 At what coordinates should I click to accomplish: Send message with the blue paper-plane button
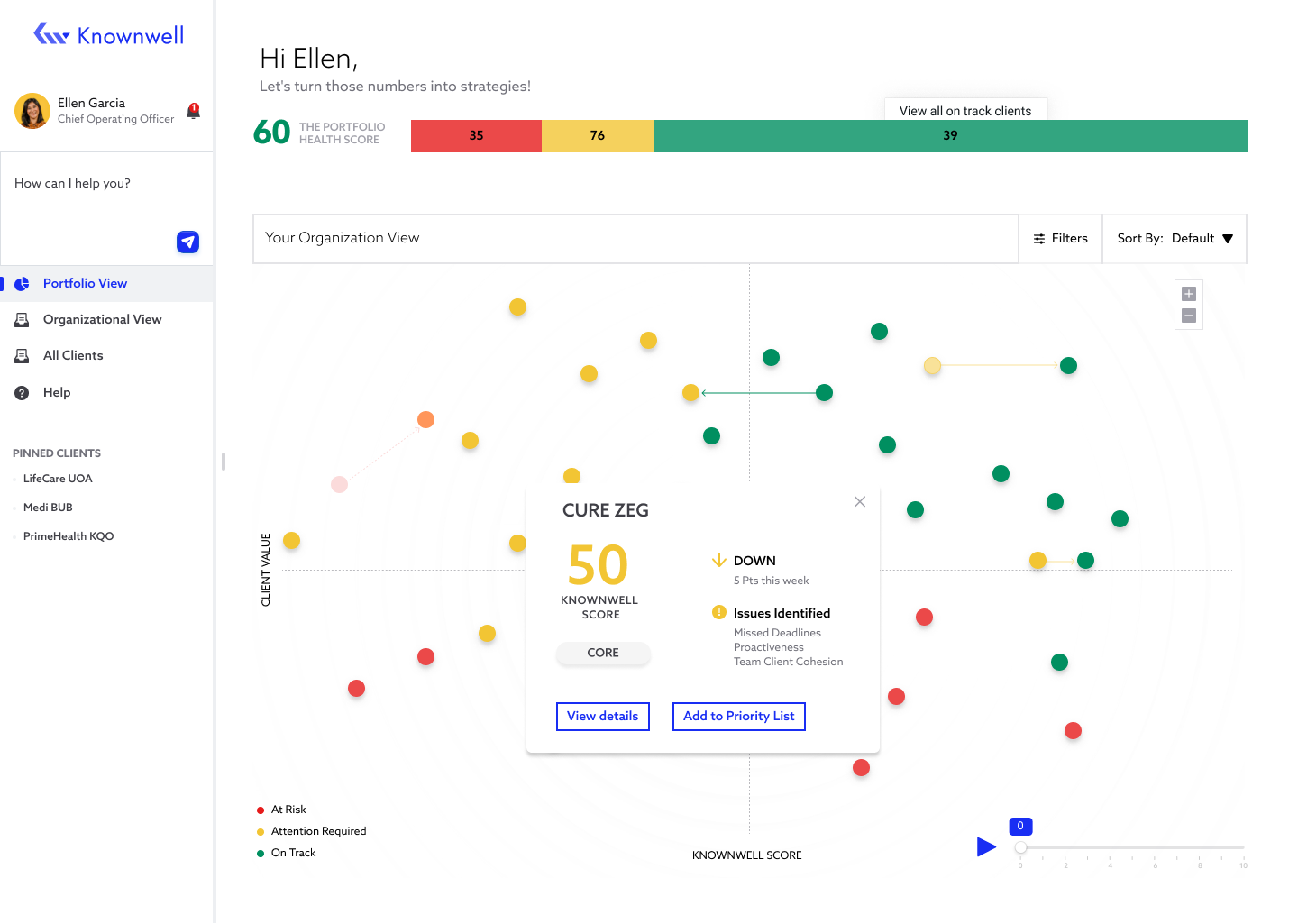click(x=187, y=242)
